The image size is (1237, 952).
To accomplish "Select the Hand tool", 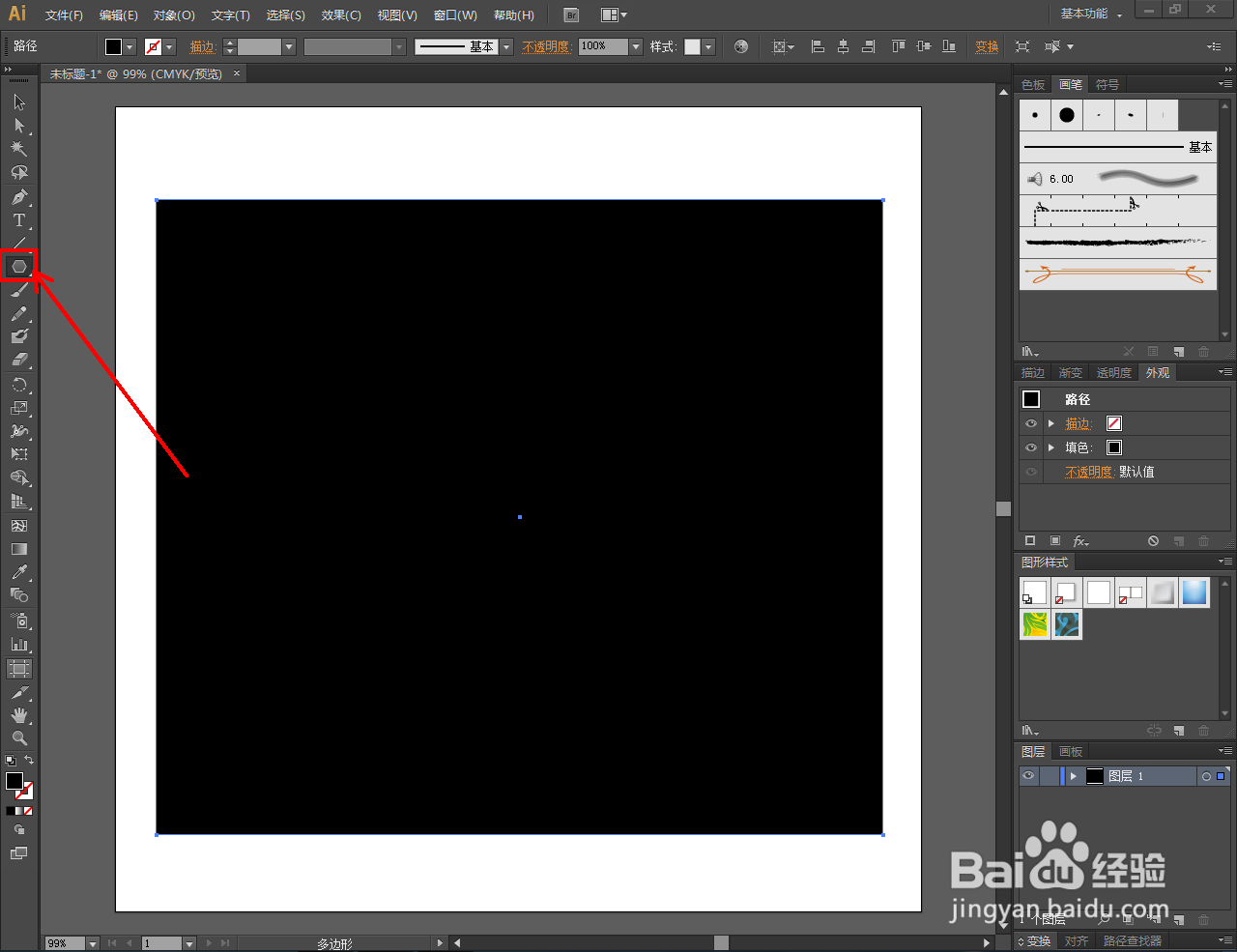I will [19, 715].
